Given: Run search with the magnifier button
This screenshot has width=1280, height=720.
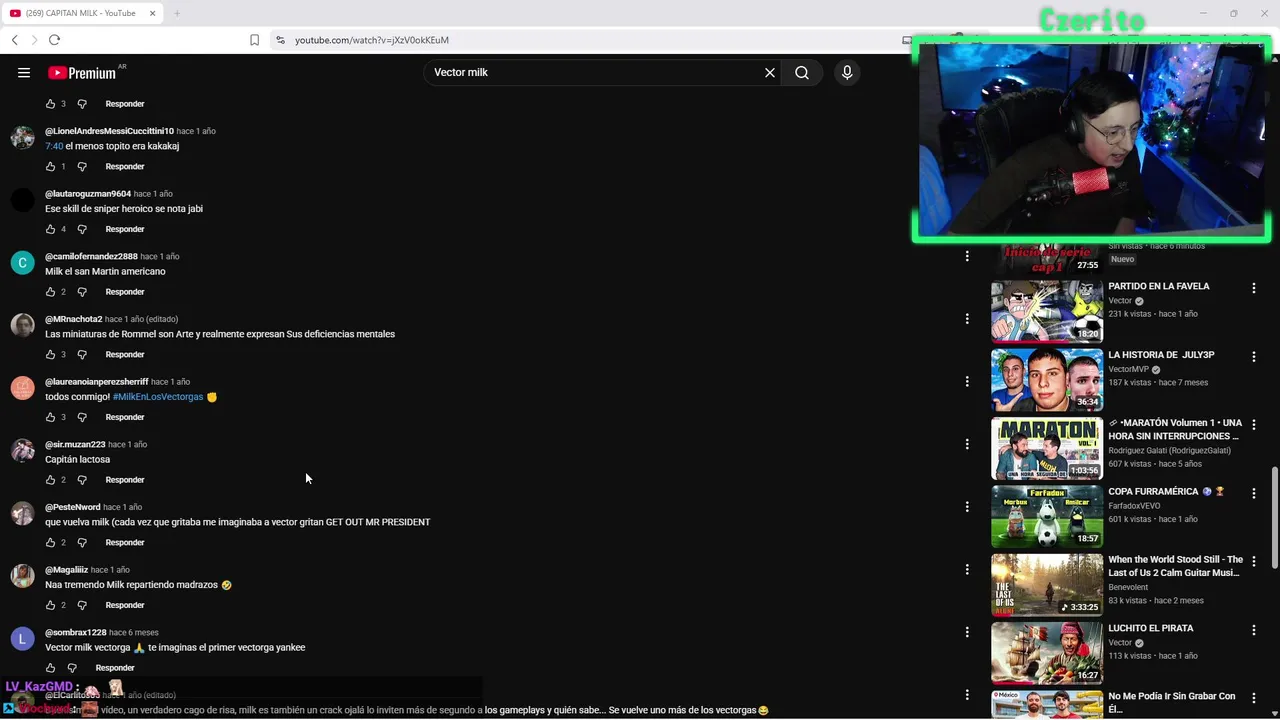Looking at the screenshot, I should pyautogui.click(x=802, y=72).
